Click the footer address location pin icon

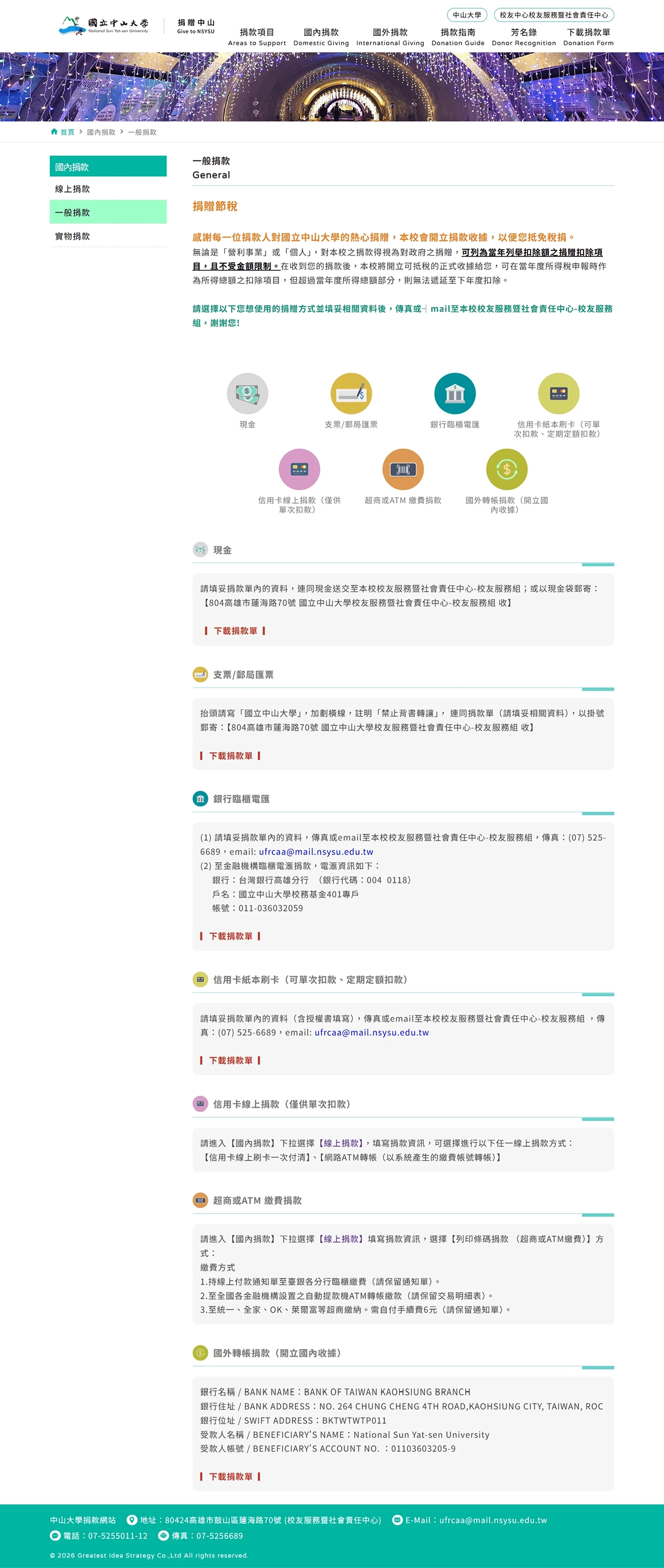coord(131,1520)
